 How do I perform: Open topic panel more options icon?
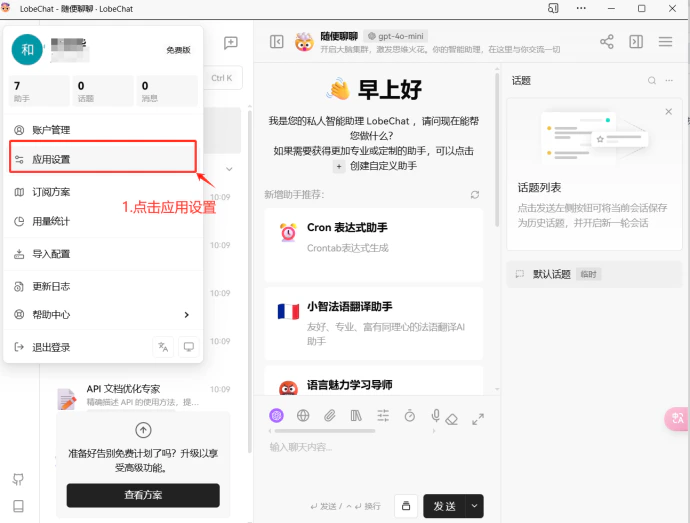pos(669,81)
